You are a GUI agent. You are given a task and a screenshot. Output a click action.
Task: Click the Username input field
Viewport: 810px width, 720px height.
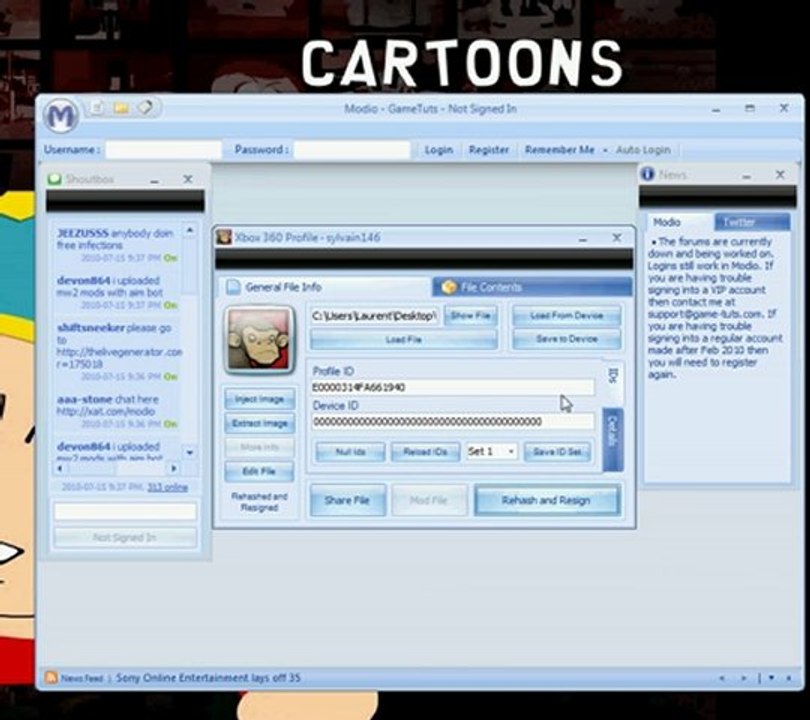coord(163,150)
